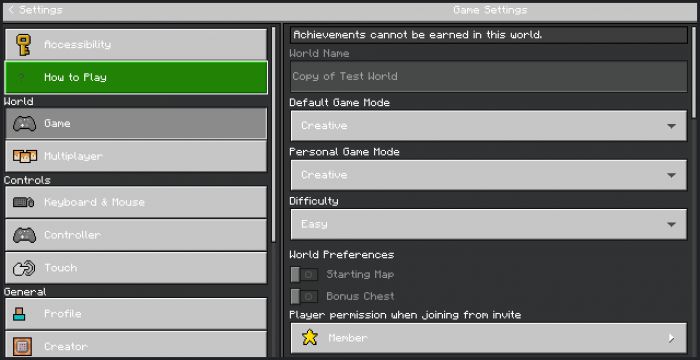
Task: Toggle the Bonus Chest switch
Action: [304, 296]
